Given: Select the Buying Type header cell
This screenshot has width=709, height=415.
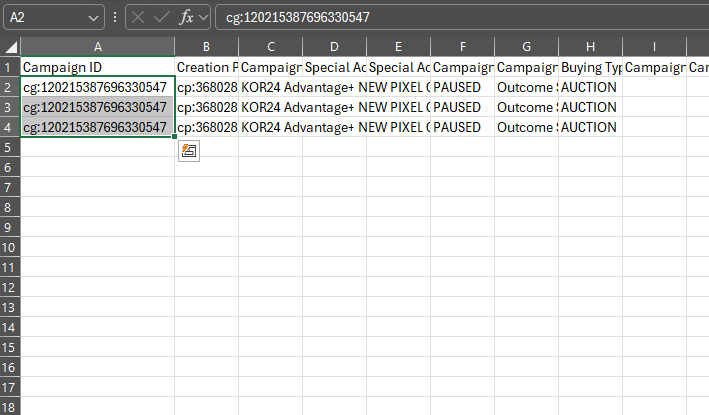Looking at the screenshot, I should (590, 67).
